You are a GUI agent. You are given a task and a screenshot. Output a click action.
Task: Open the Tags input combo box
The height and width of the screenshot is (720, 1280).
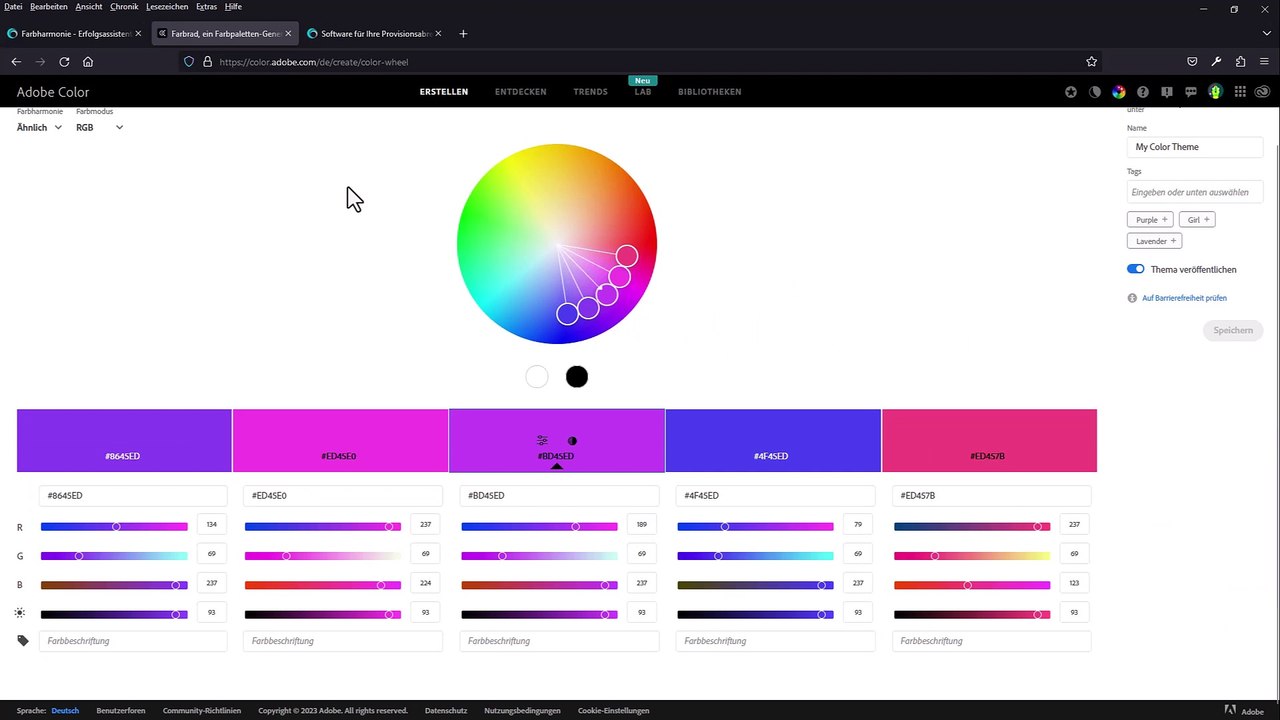tap(1195, 191)
